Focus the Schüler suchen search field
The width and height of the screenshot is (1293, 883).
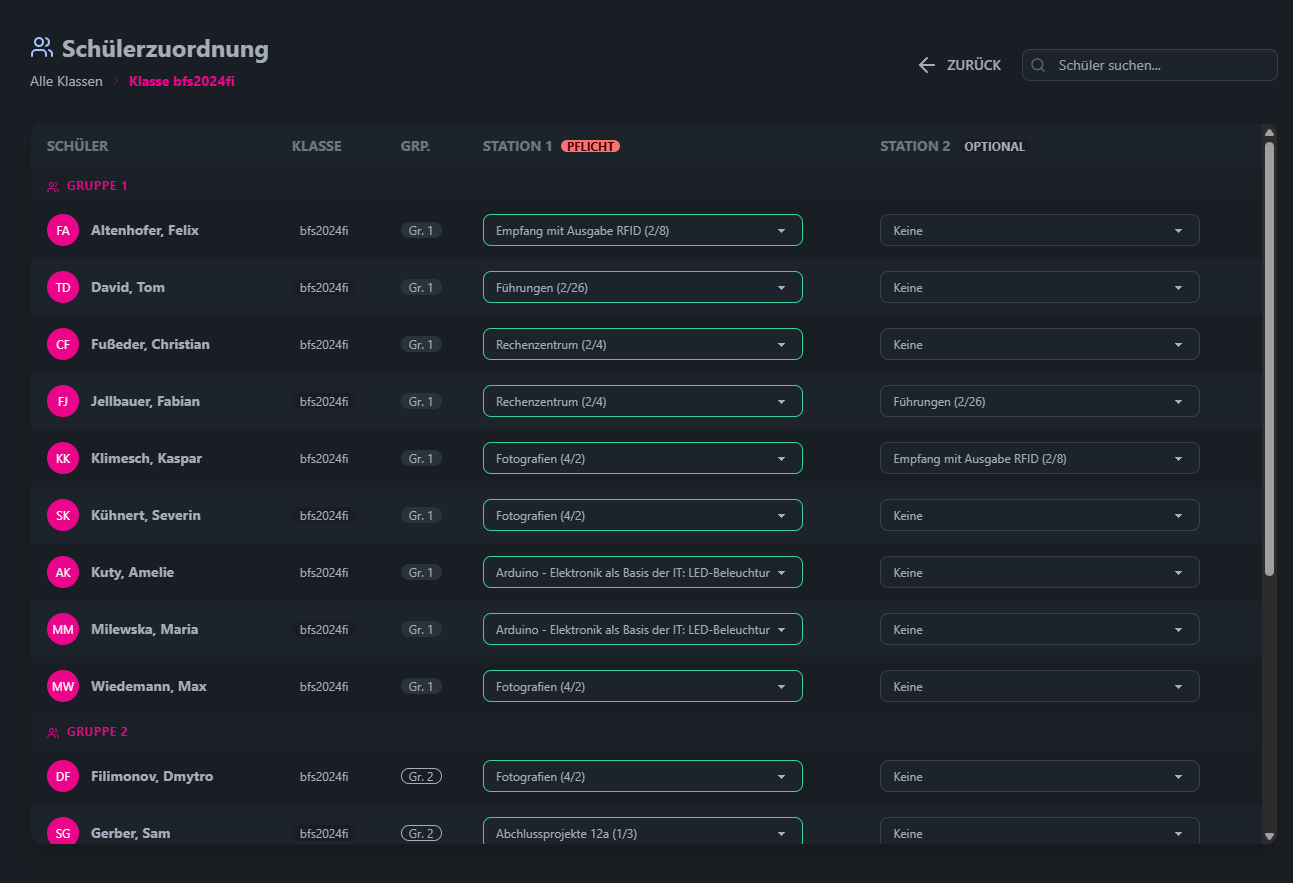tap(1160, 65)
